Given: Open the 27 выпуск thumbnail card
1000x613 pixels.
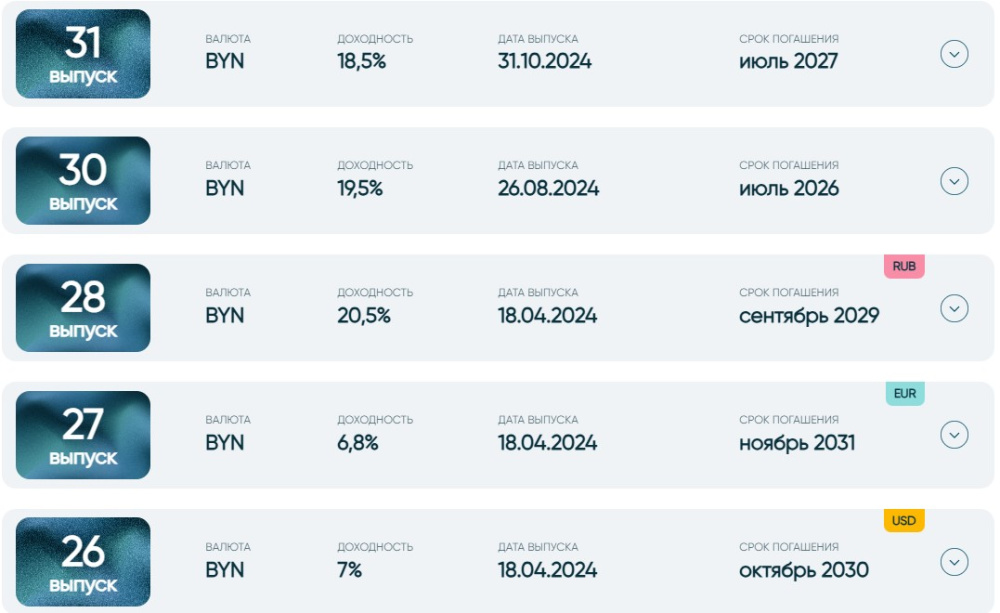Looking at the screenshot, I should tap(83, 435).
